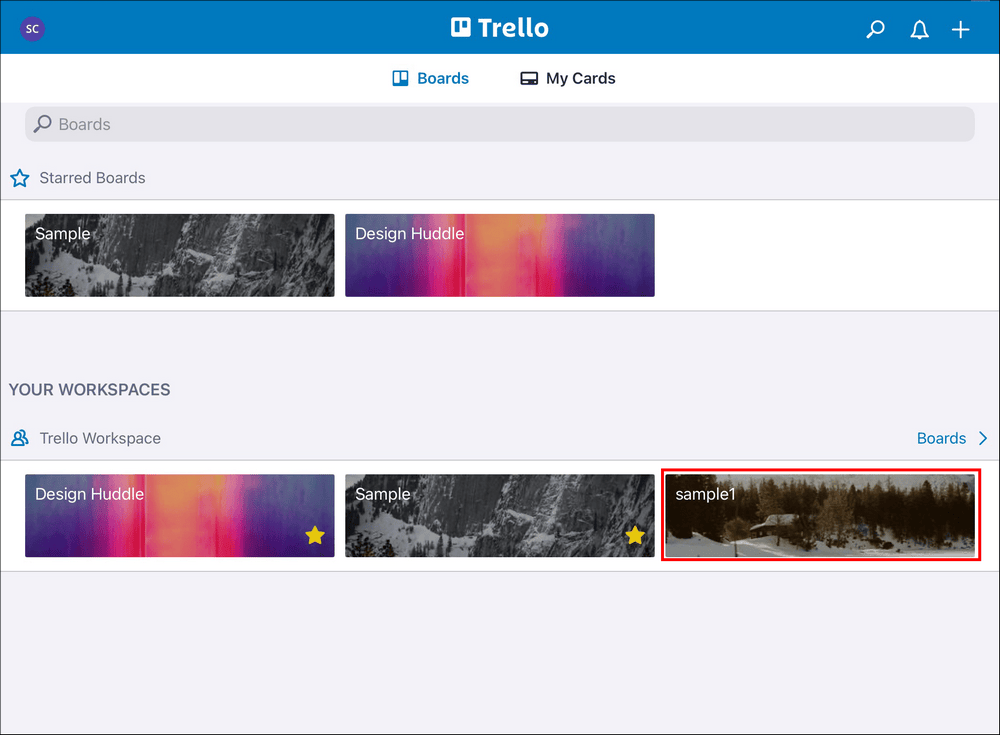Open the sample1 board thumbnail

coord(820,515)
